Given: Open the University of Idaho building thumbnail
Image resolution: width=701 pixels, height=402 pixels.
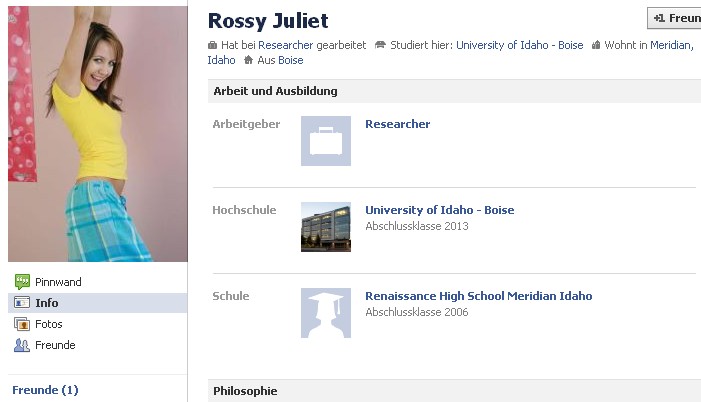Looking at the screenshot, I should coord(325,227).
